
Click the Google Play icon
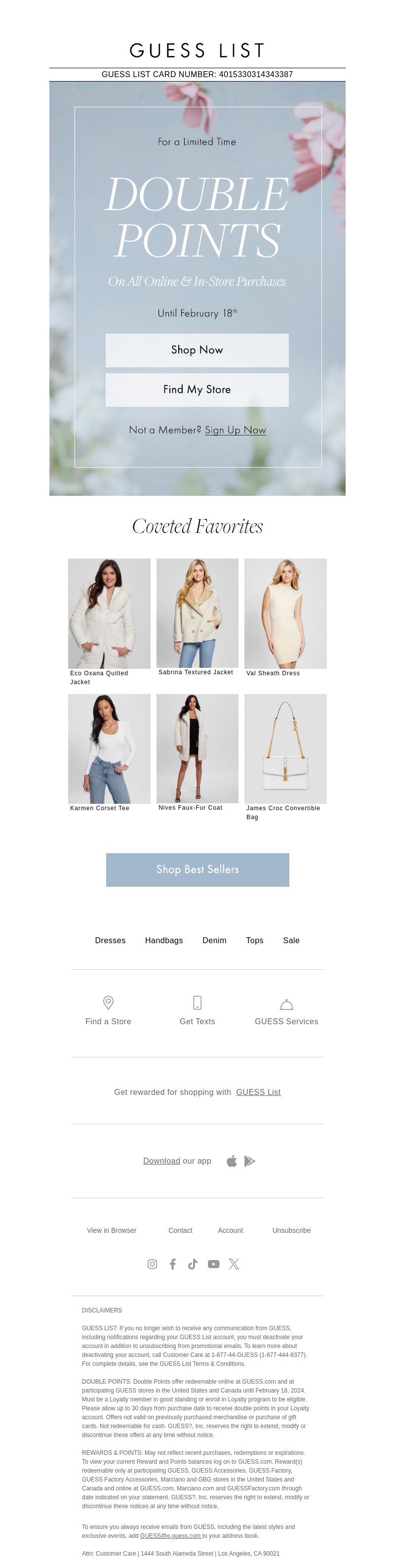(249, 1161)
